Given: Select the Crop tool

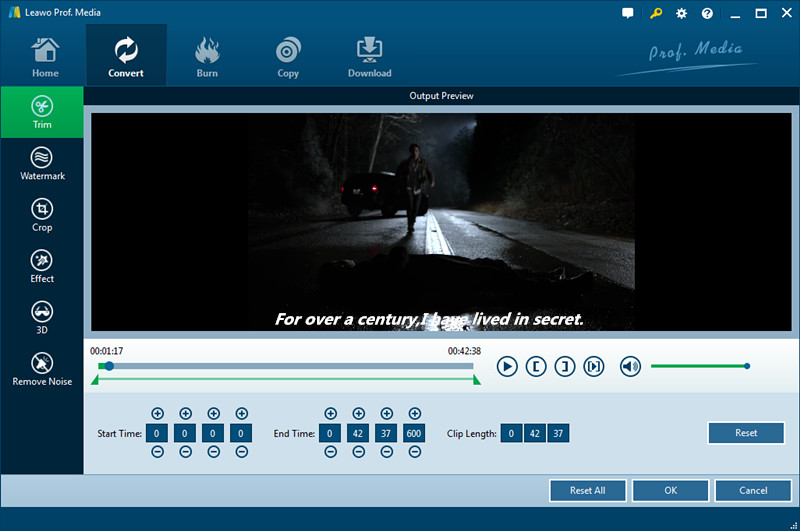Looking at the screenshot, I should [x=42, y=215].
